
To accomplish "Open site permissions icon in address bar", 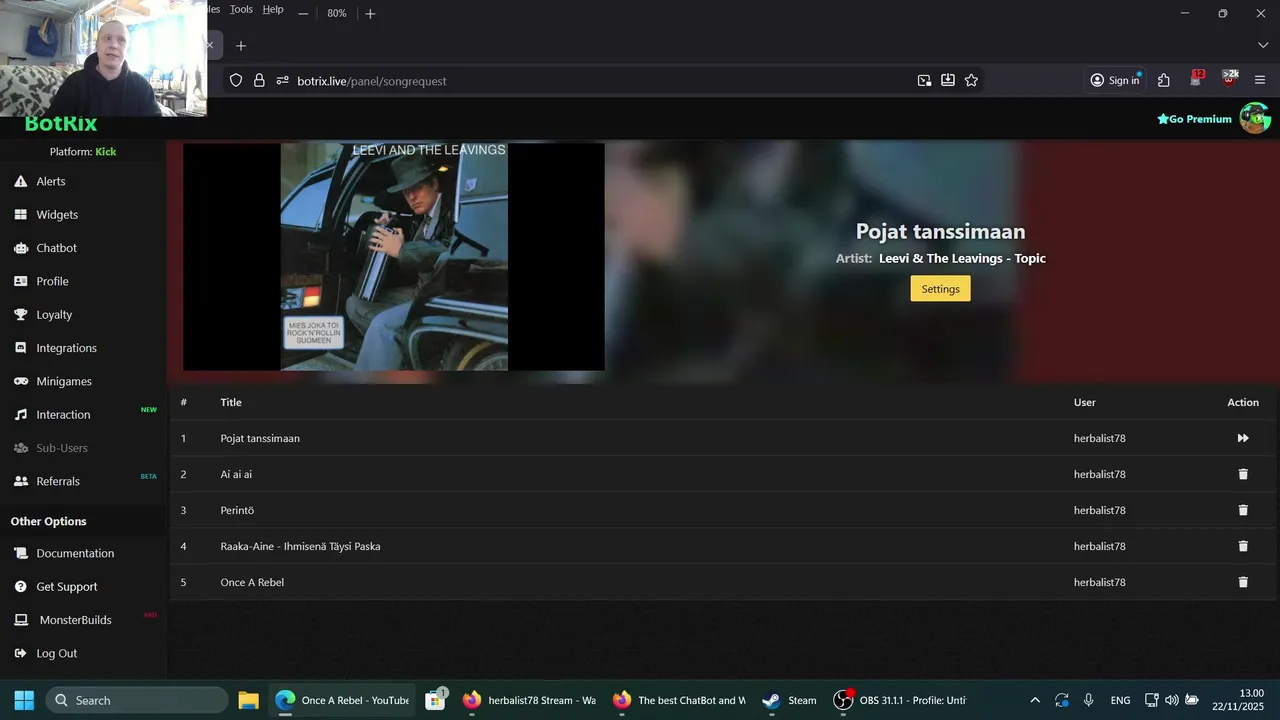I will [x=283, y=81].
